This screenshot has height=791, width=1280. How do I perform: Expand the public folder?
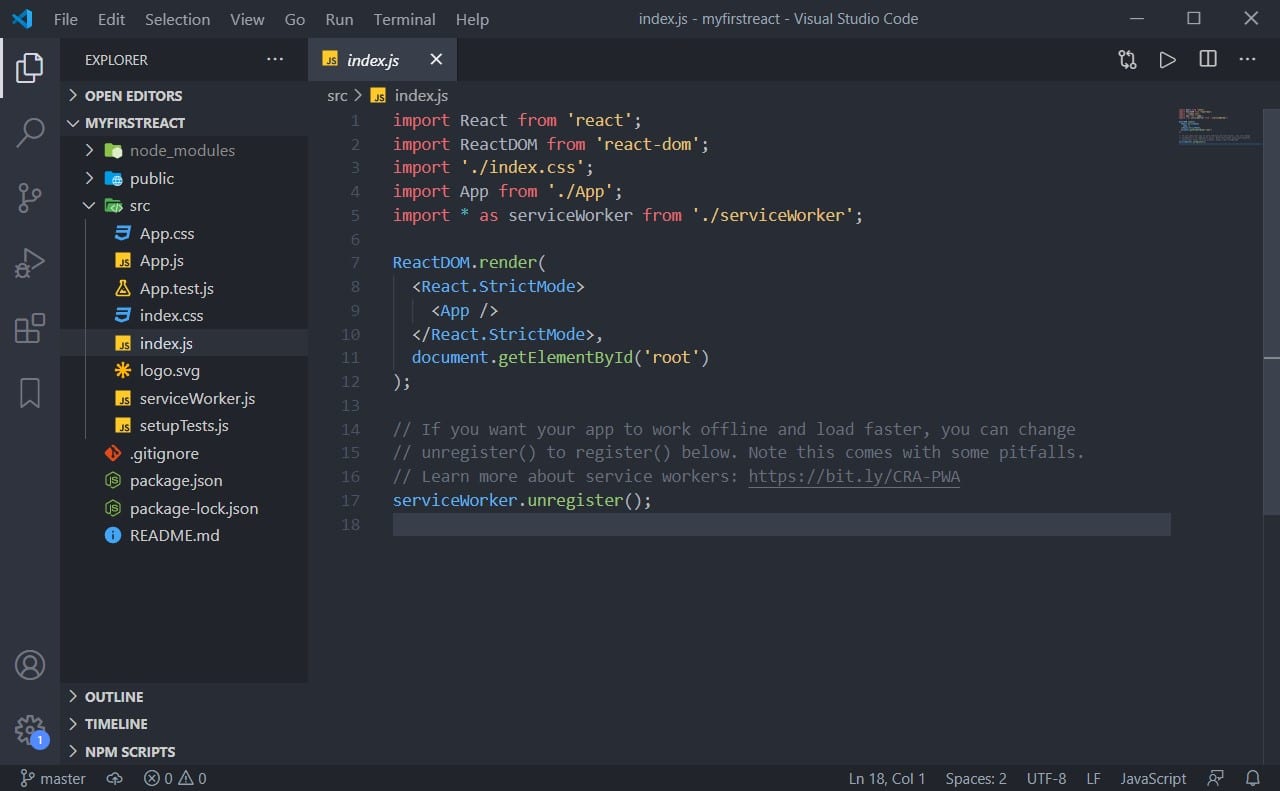184,178
